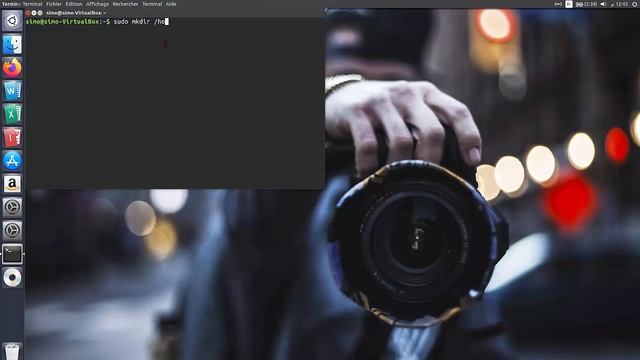The width and height of the screenshot is (640, 360).
Task: Open the Finder-style file manager in dock
Action: pyautogui.click(x=12, y=44)
